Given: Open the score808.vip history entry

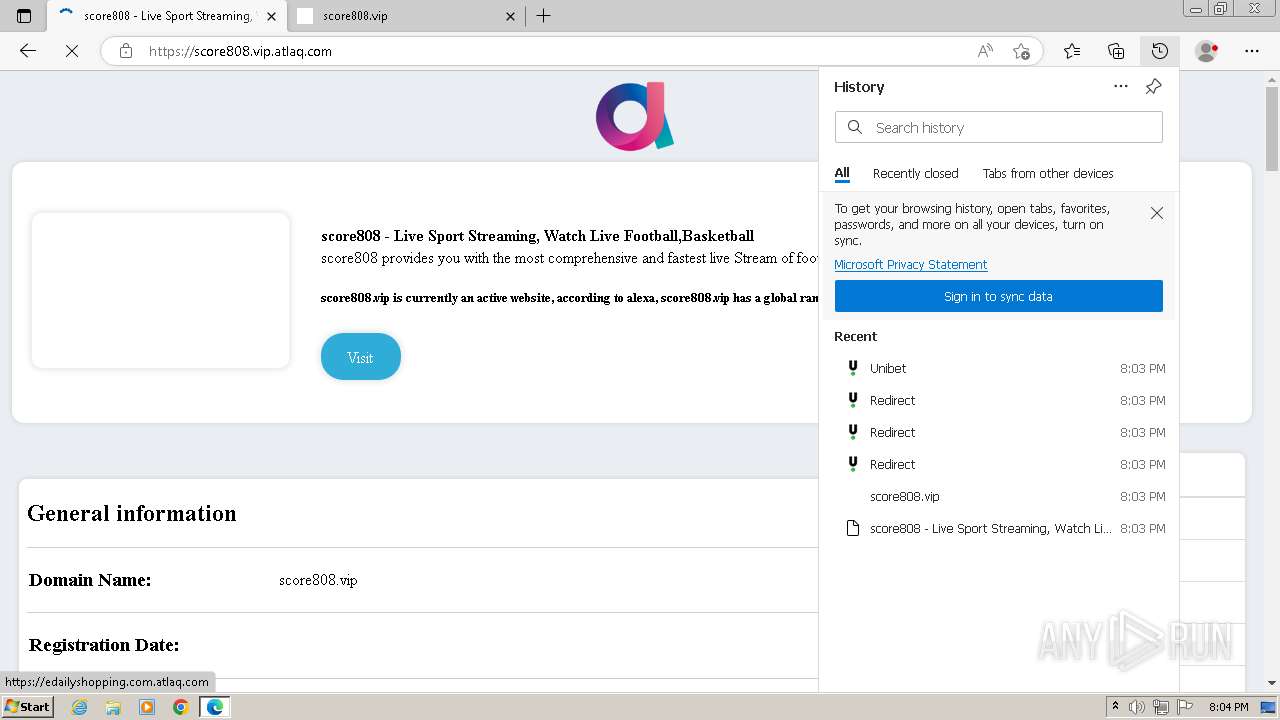Looking at the screenshot, I should (1000, 496).
